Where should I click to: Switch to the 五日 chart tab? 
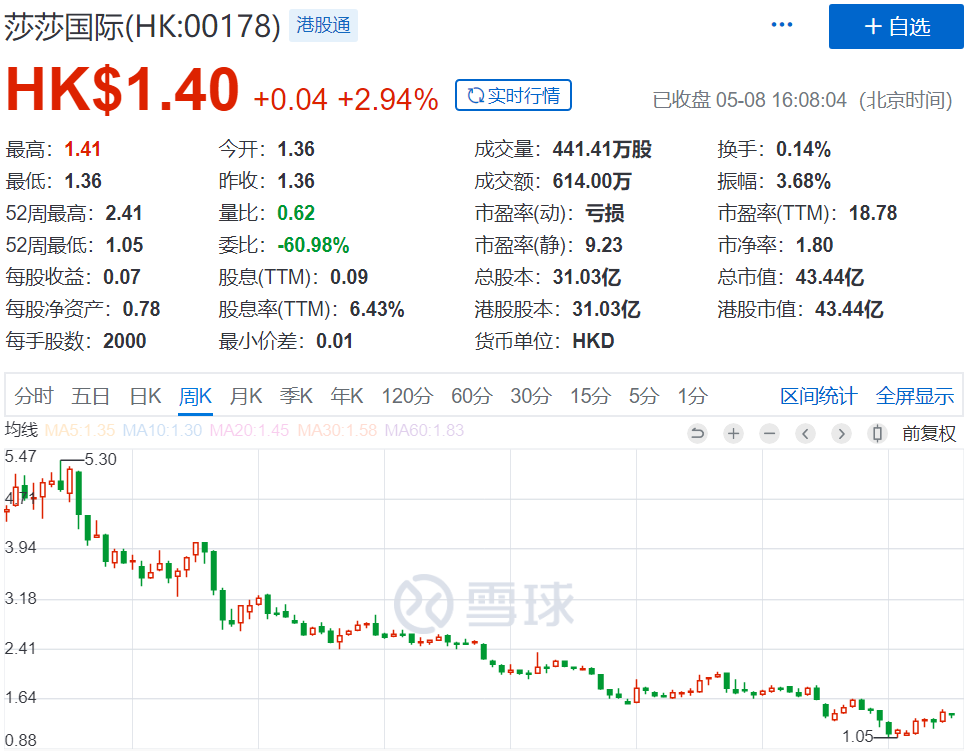coord(91,396)
